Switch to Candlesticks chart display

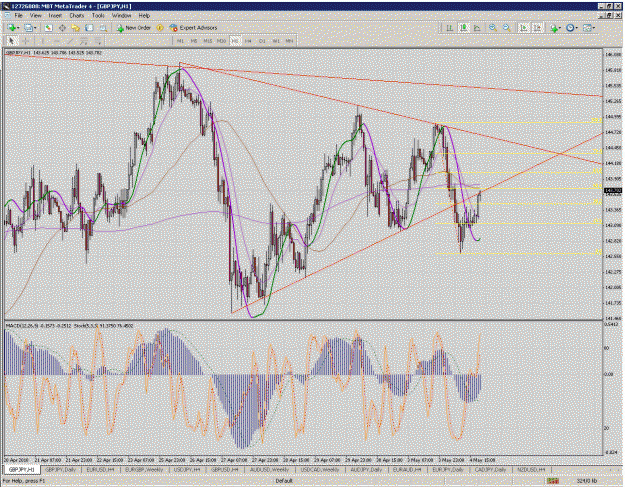[x=464, y=27]
